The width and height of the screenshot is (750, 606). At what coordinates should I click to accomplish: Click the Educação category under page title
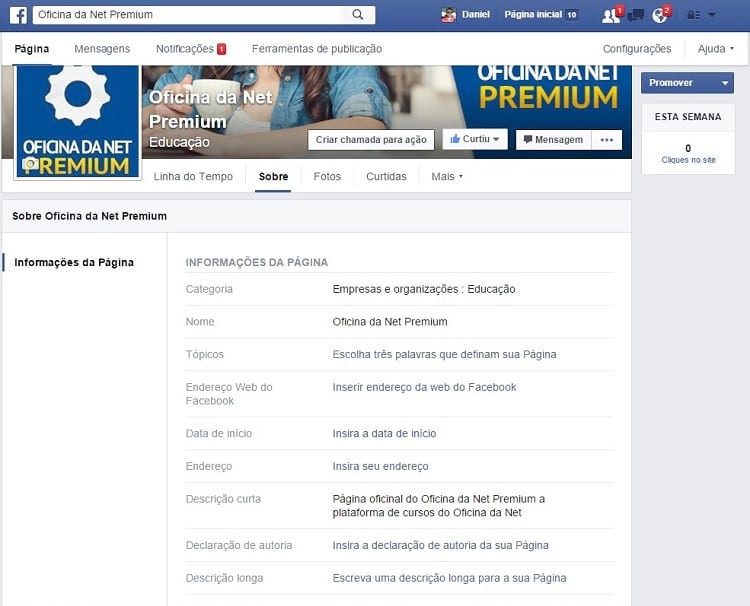(x=179, y=142)
